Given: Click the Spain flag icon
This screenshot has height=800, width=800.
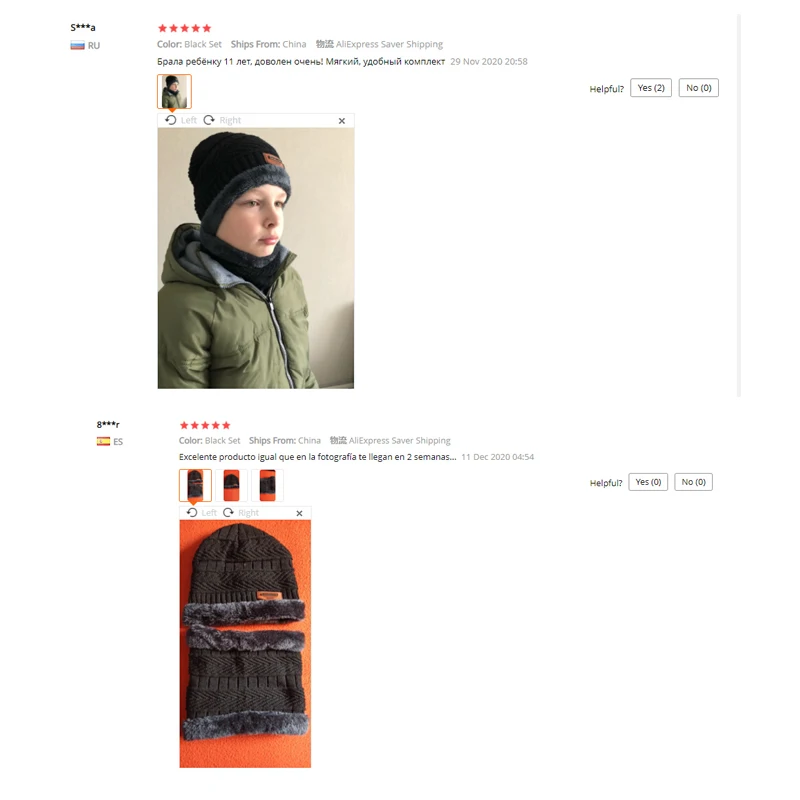Looking at the screenshot, I should (104, 441).
